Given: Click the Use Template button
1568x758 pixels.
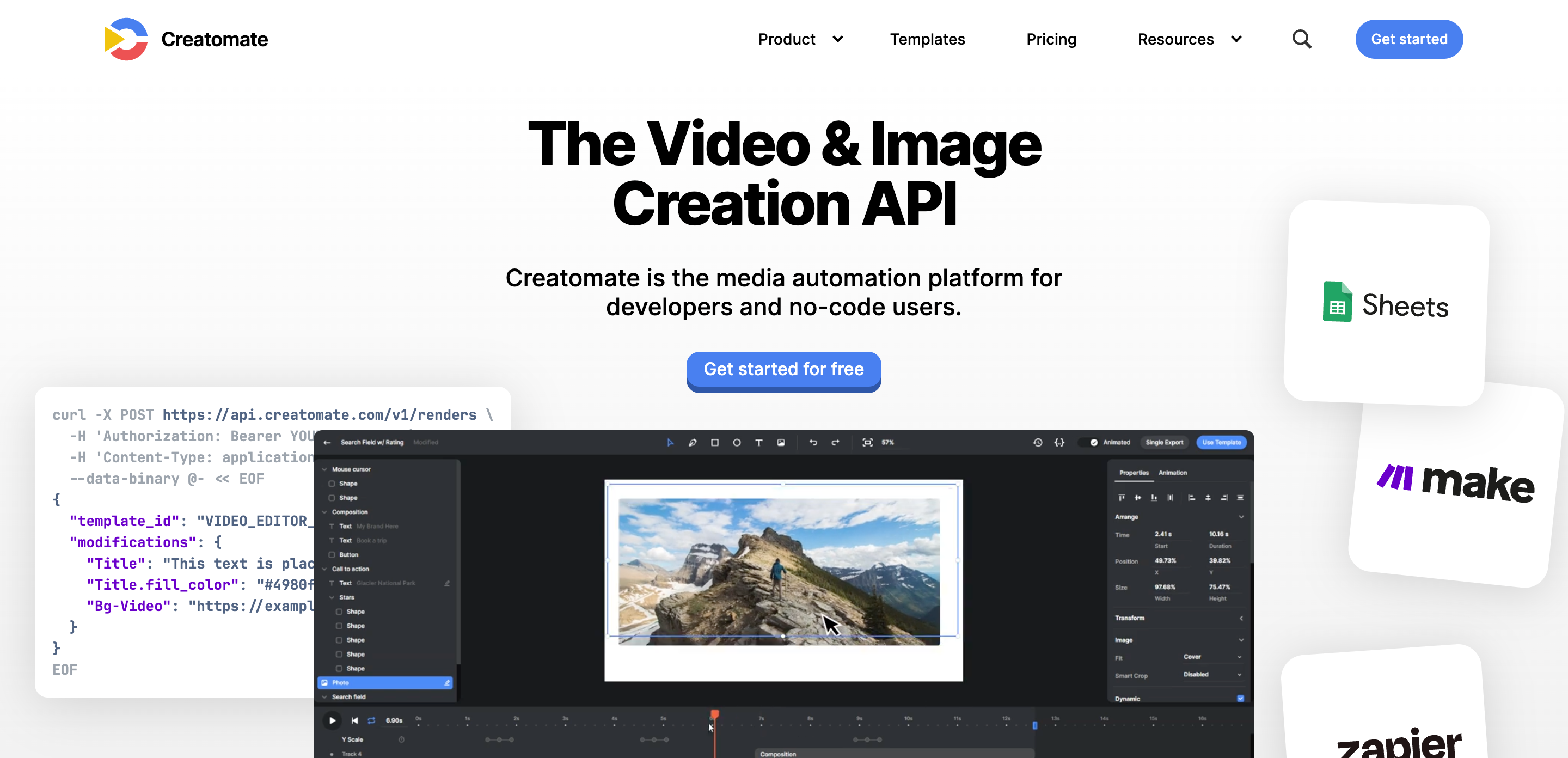Looking at the screenshot, I should tap(1221, 443).
